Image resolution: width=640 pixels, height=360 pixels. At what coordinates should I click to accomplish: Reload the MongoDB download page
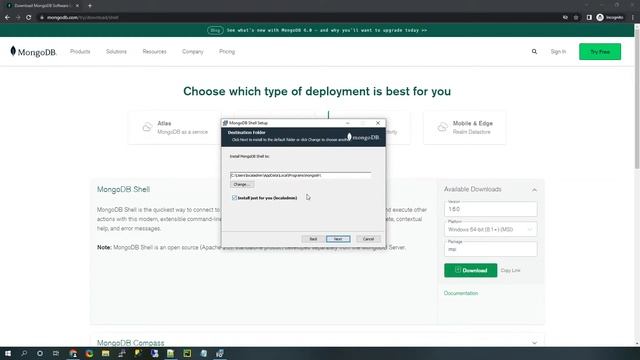[x=29, y=18]
